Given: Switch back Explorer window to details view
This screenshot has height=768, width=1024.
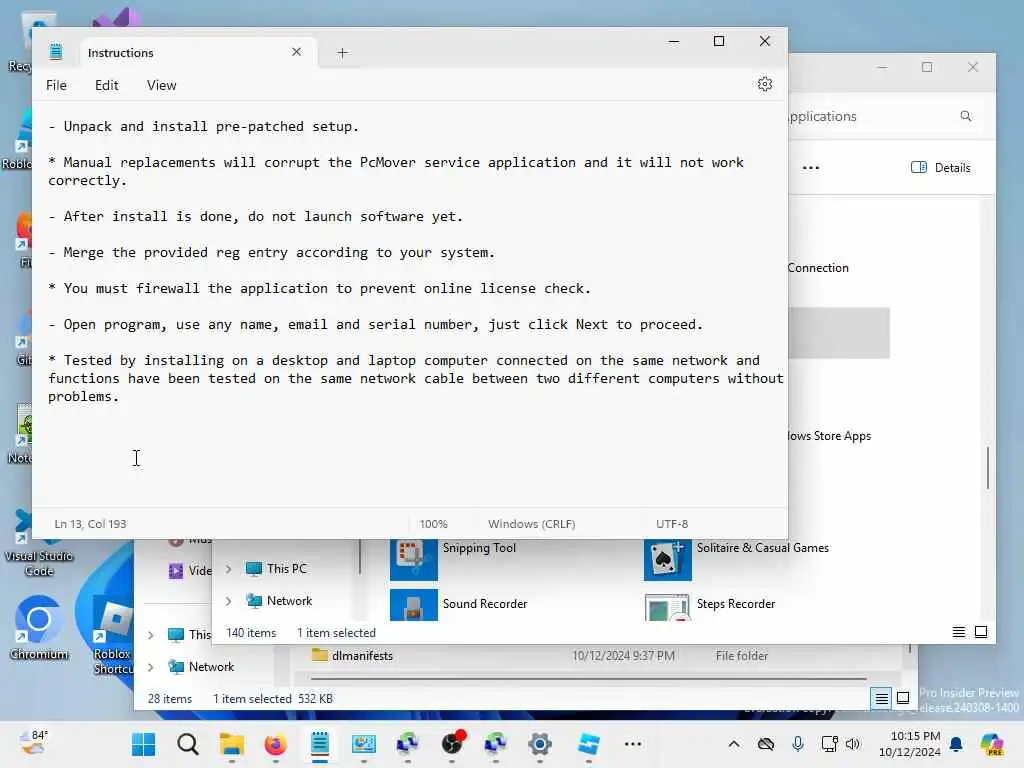Looking at the screenshot, I should 881,698.
